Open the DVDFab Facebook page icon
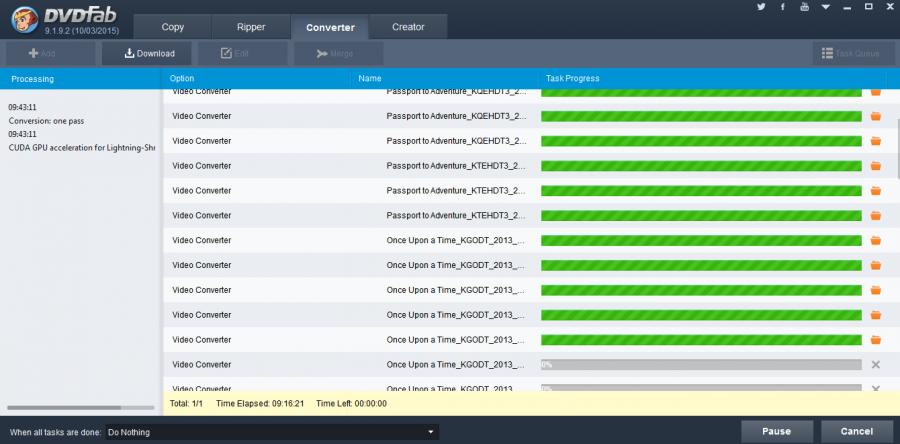 (x=782, y=7)
